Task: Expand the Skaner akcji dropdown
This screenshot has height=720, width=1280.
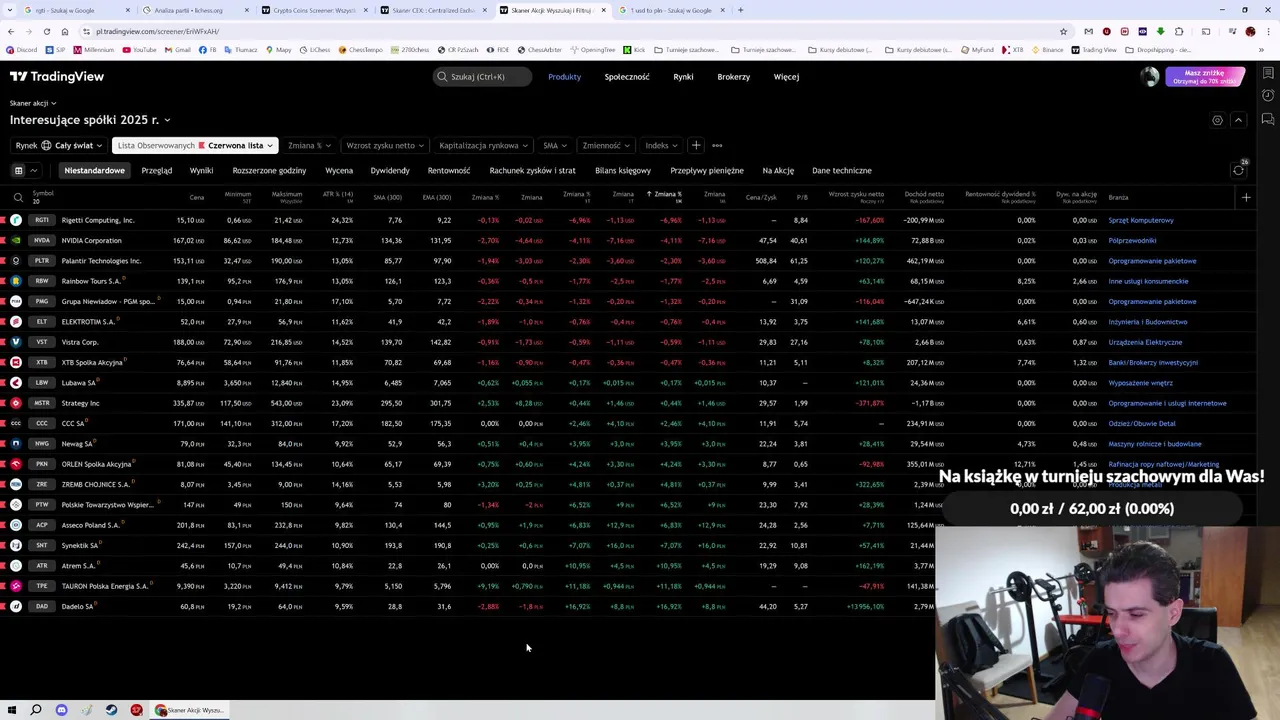Action: point(33,103)
